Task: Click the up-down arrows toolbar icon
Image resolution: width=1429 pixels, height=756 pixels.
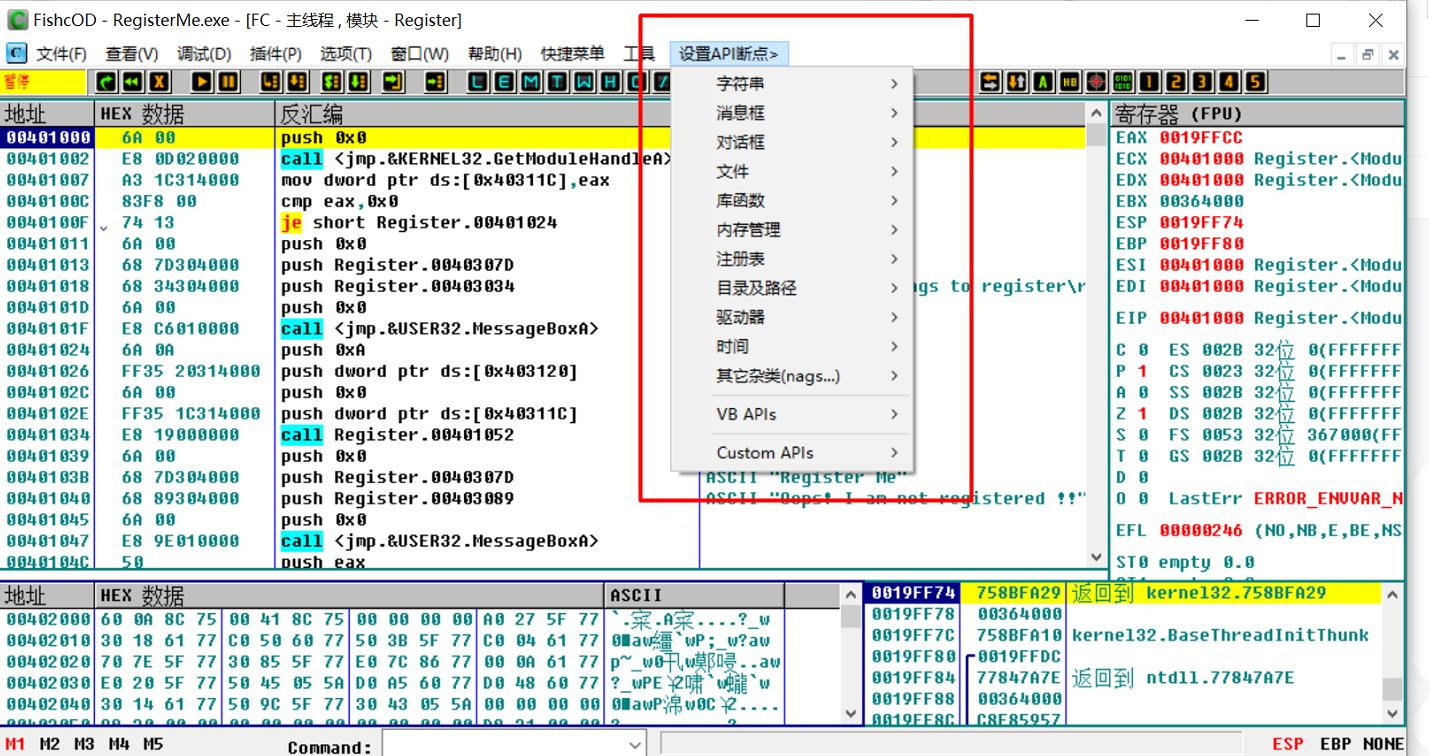Action: pos(1017,82)
